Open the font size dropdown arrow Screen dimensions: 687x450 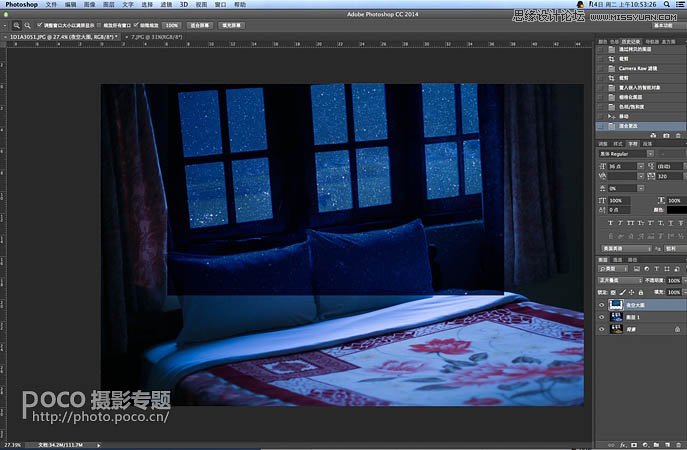click(641, 166)
